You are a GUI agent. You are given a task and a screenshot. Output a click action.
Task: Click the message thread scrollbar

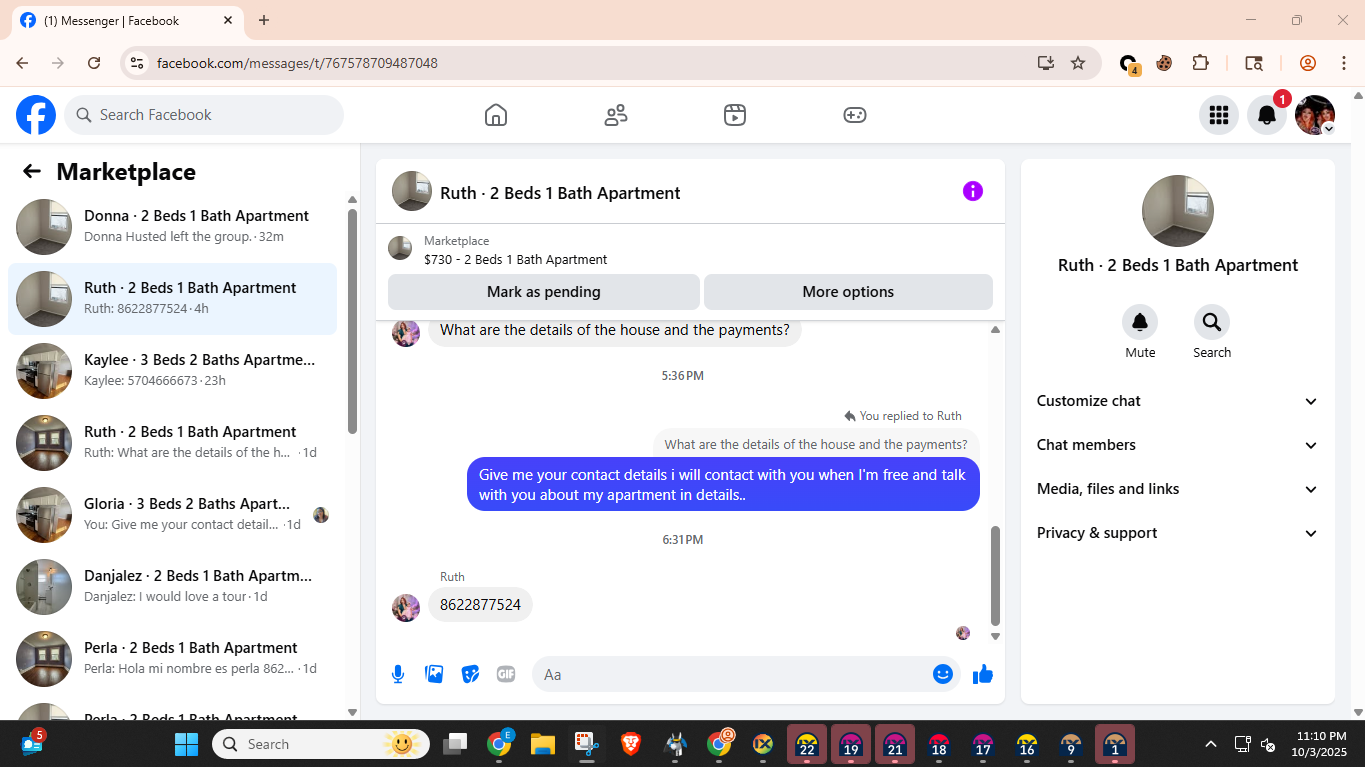click(x=995, y=575)
